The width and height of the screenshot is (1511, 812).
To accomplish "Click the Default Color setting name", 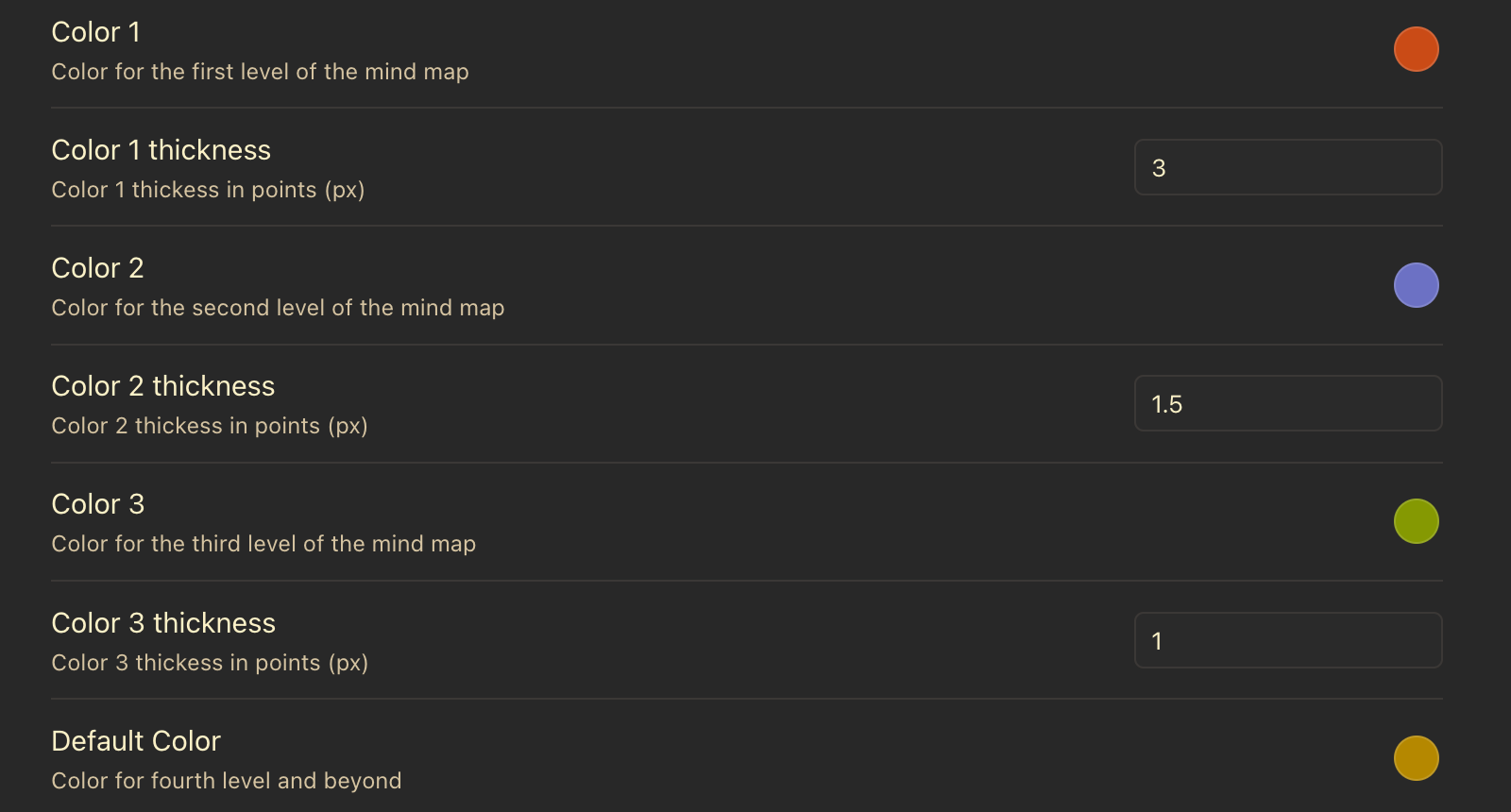I will coord(135,741).
